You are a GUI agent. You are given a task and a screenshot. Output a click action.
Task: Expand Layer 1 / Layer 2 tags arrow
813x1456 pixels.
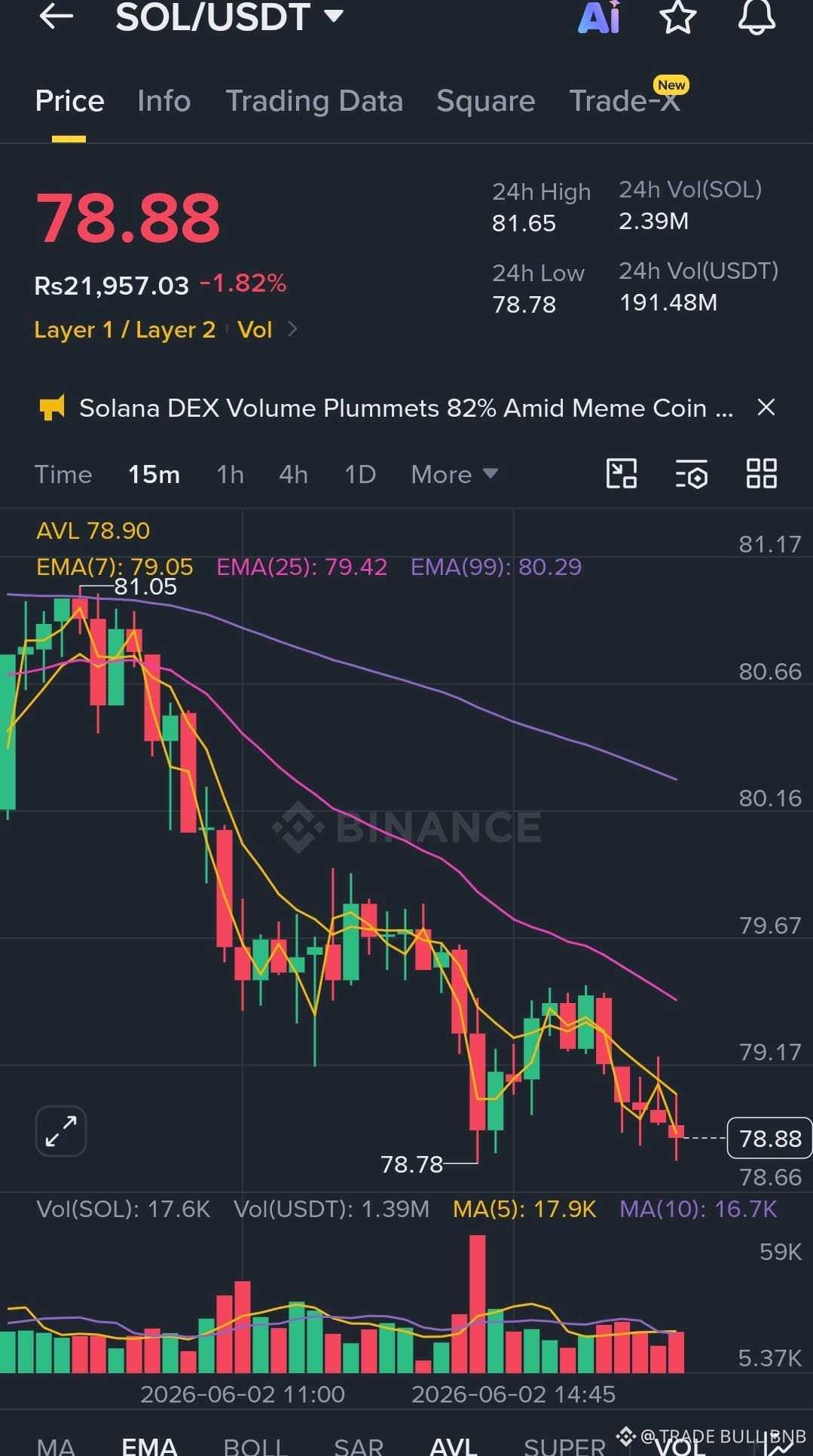coord(292,329)
